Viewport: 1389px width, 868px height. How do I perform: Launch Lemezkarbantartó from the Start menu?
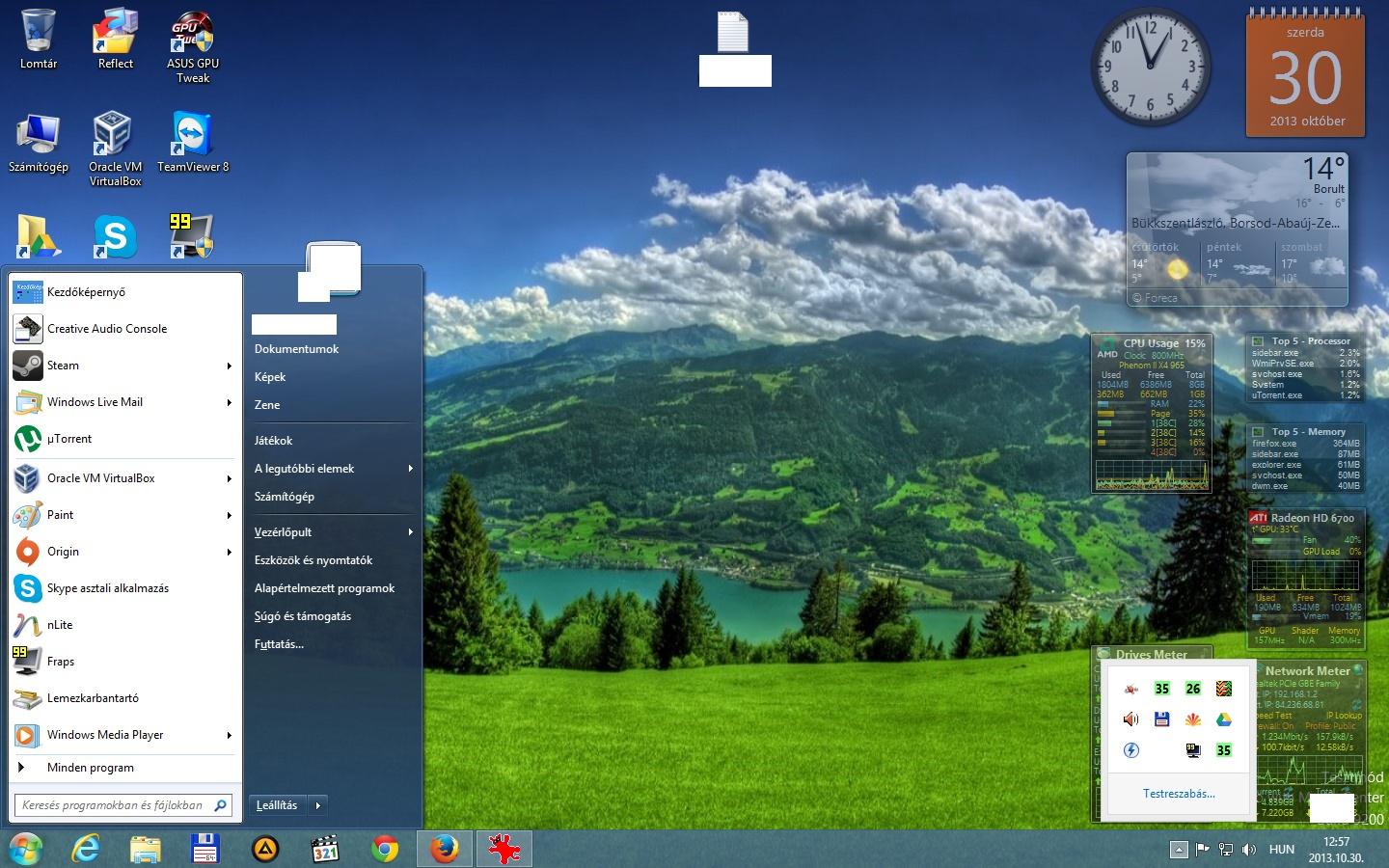click(x=124, y=698)
